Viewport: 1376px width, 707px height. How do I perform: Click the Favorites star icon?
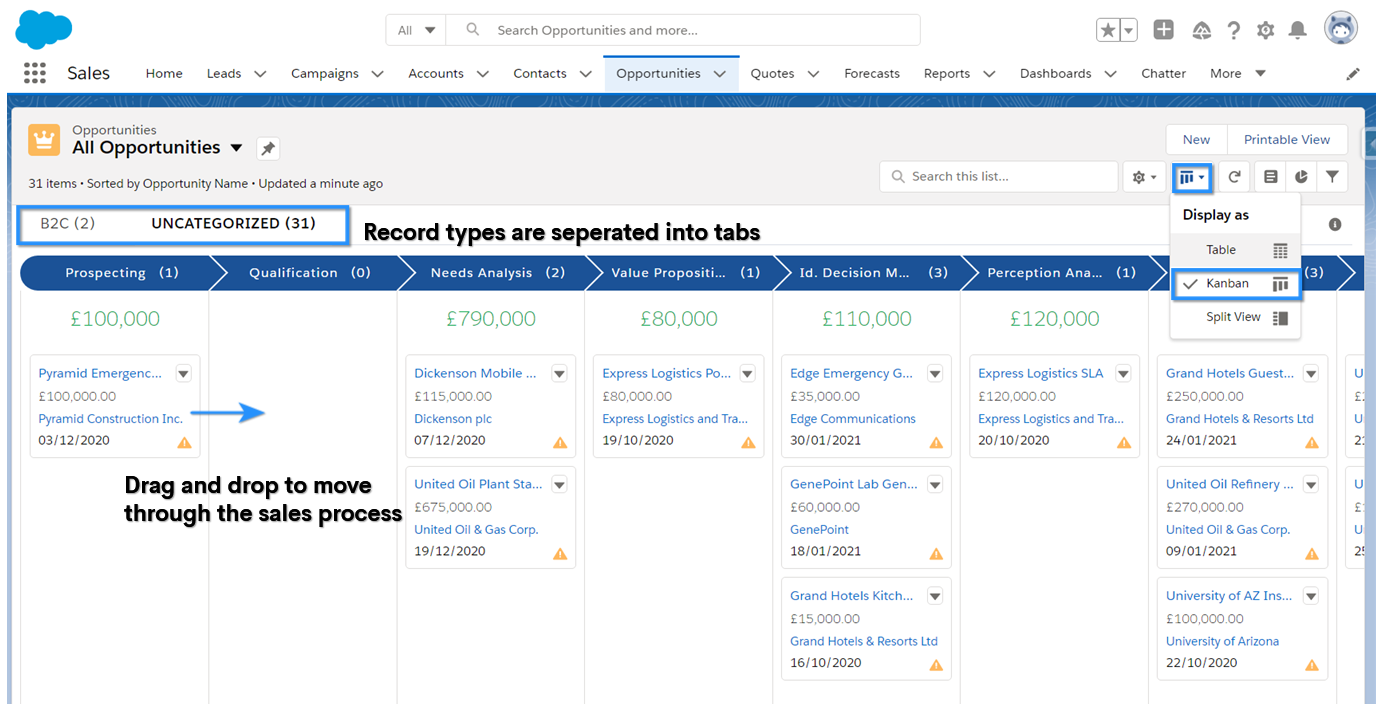[x=1108, y=30]
